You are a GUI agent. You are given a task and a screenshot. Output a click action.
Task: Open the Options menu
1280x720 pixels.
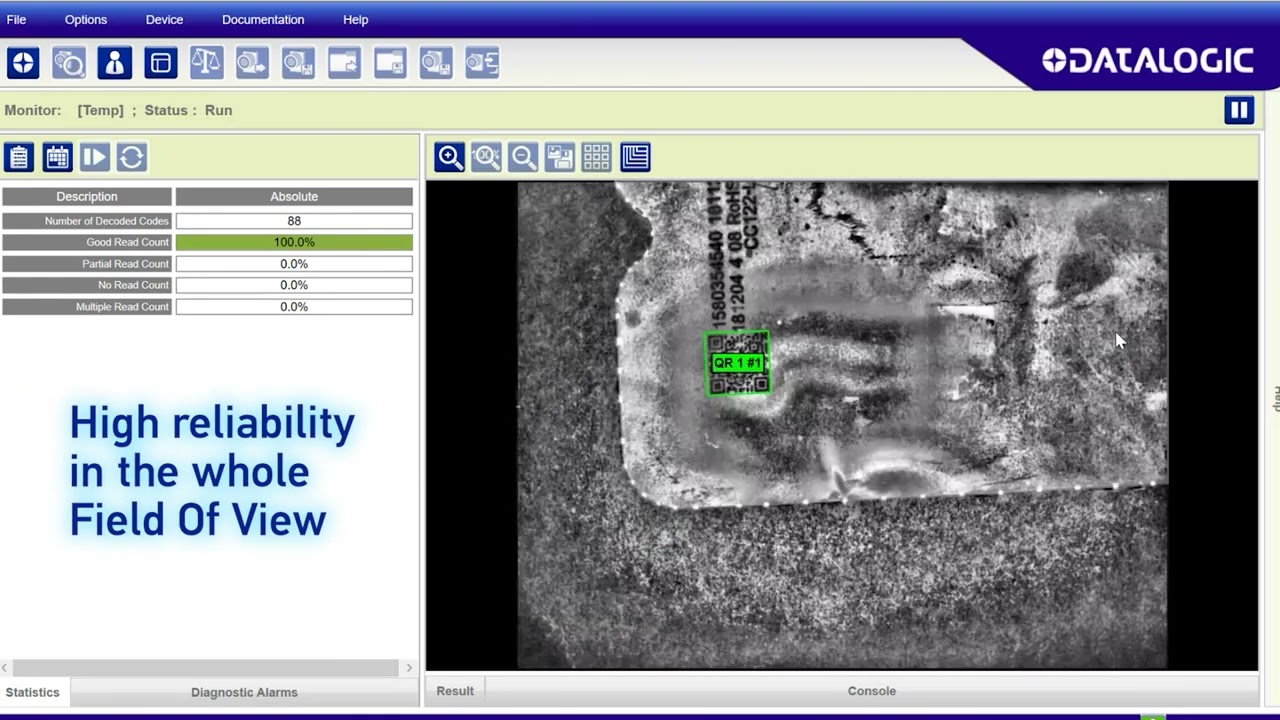(x=86, y=19)
